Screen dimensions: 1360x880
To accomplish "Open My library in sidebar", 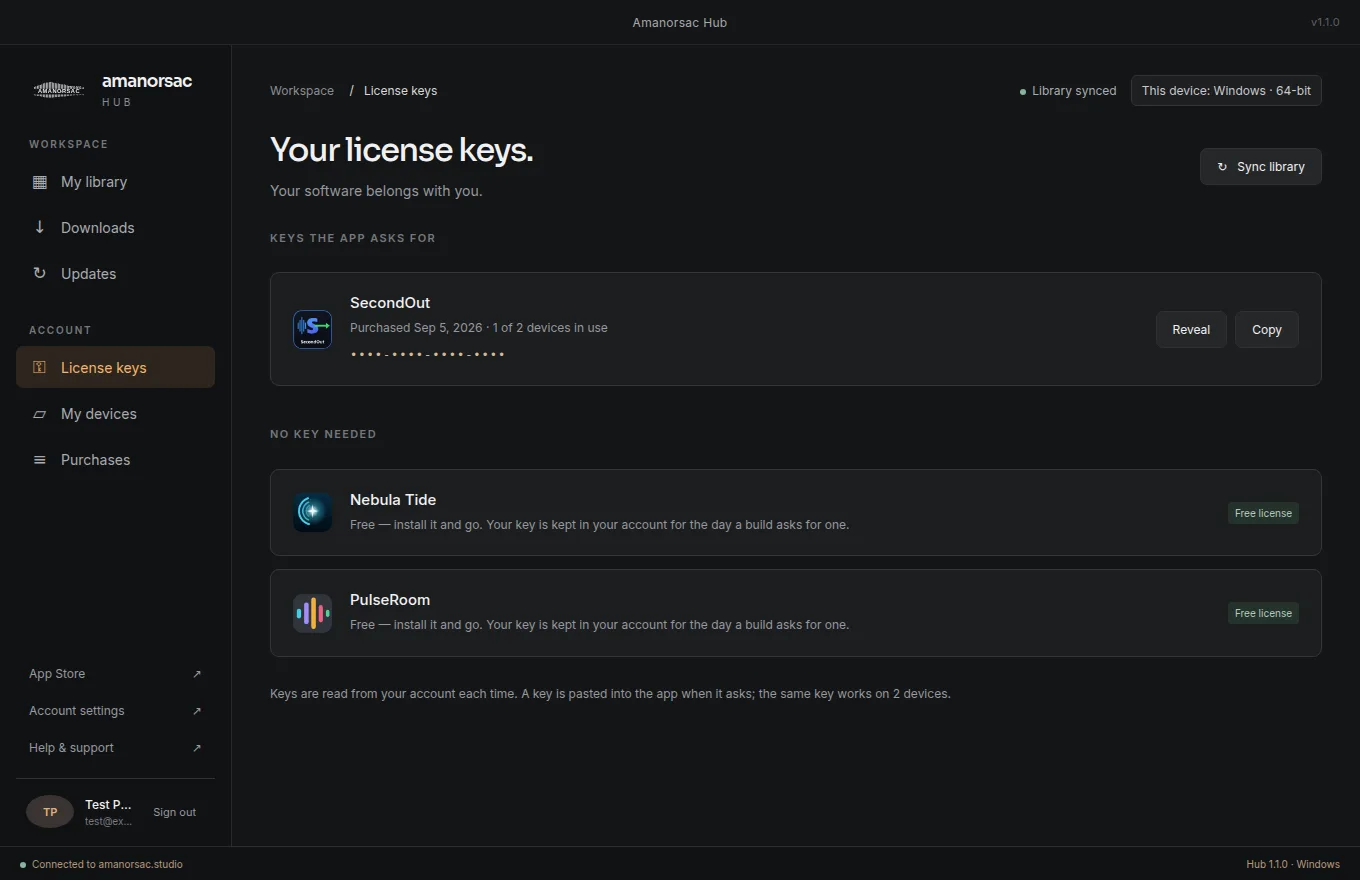I will click(115, 182).
